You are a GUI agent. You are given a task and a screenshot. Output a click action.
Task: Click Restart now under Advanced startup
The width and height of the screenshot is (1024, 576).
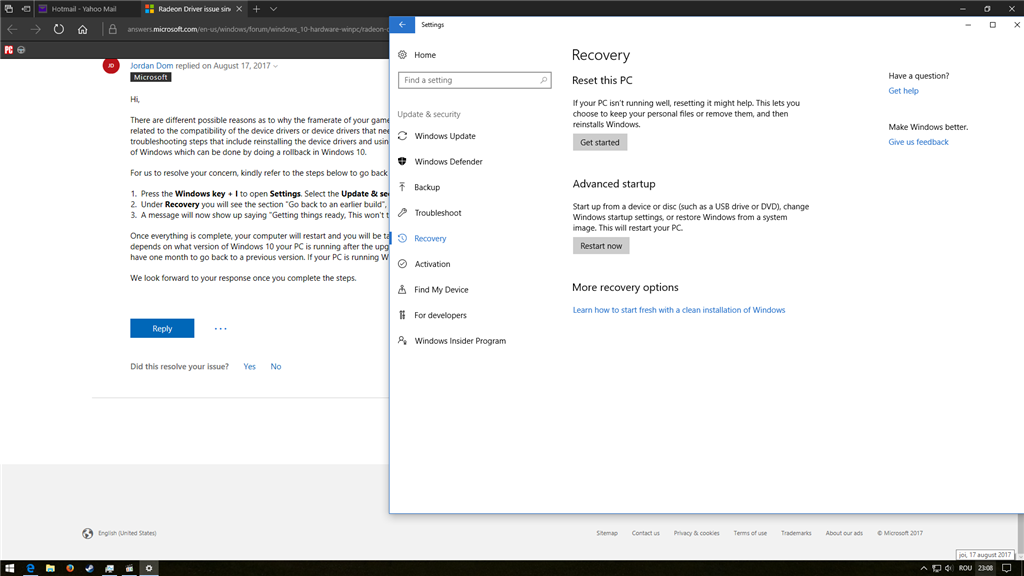coord(601,246)
